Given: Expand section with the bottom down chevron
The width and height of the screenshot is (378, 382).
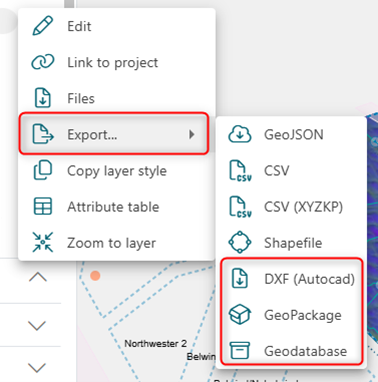Looking at the screenshot, I should point(37,368).
